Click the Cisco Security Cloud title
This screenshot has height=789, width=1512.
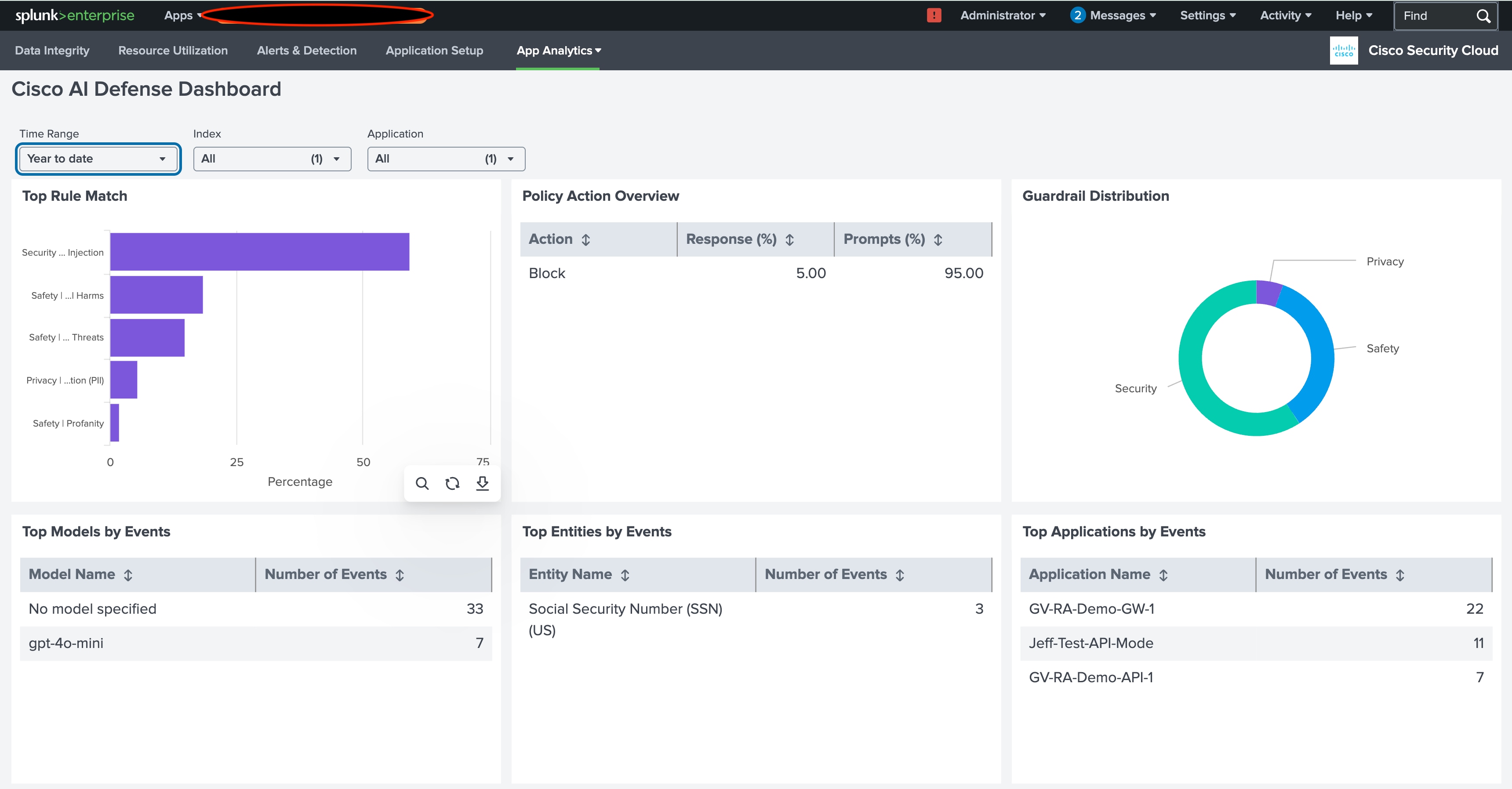(x=1433, y=51)
